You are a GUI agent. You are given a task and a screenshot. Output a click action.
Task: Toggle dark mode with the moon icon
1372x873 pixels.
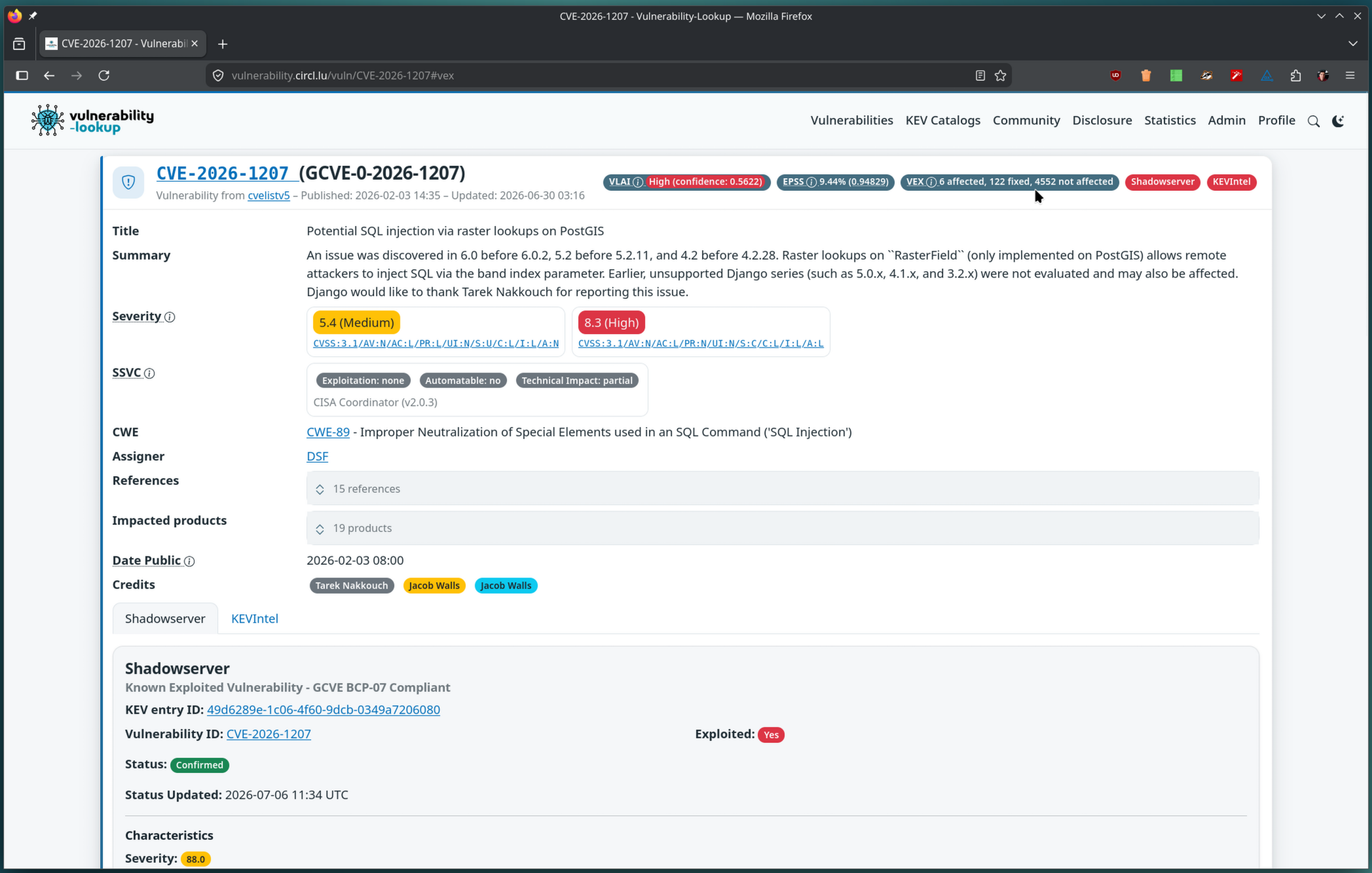[1338, 121]
